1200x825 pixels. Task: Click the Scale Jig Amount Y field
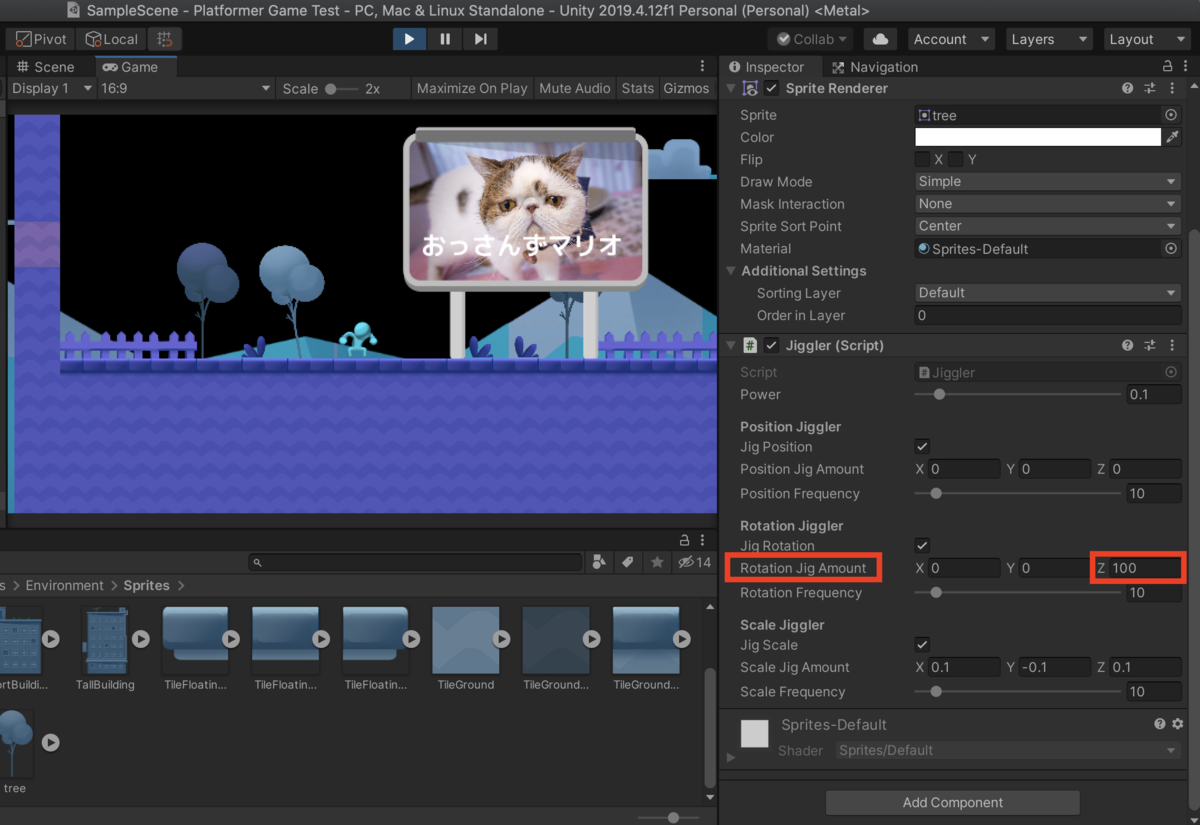[x=1054, y=667]
